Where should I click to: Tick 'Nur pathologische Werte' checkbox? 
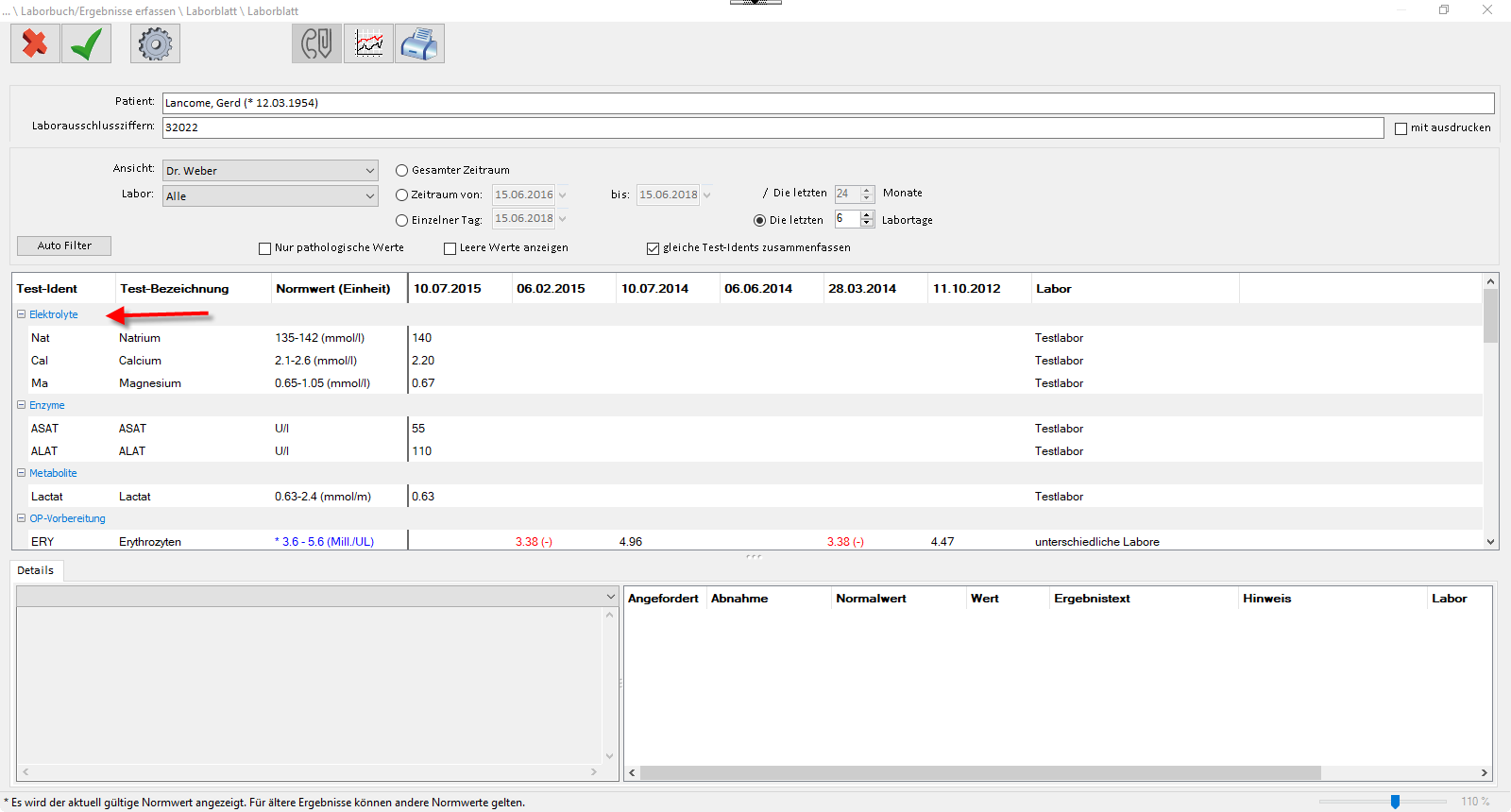click(x=264, y=248)
